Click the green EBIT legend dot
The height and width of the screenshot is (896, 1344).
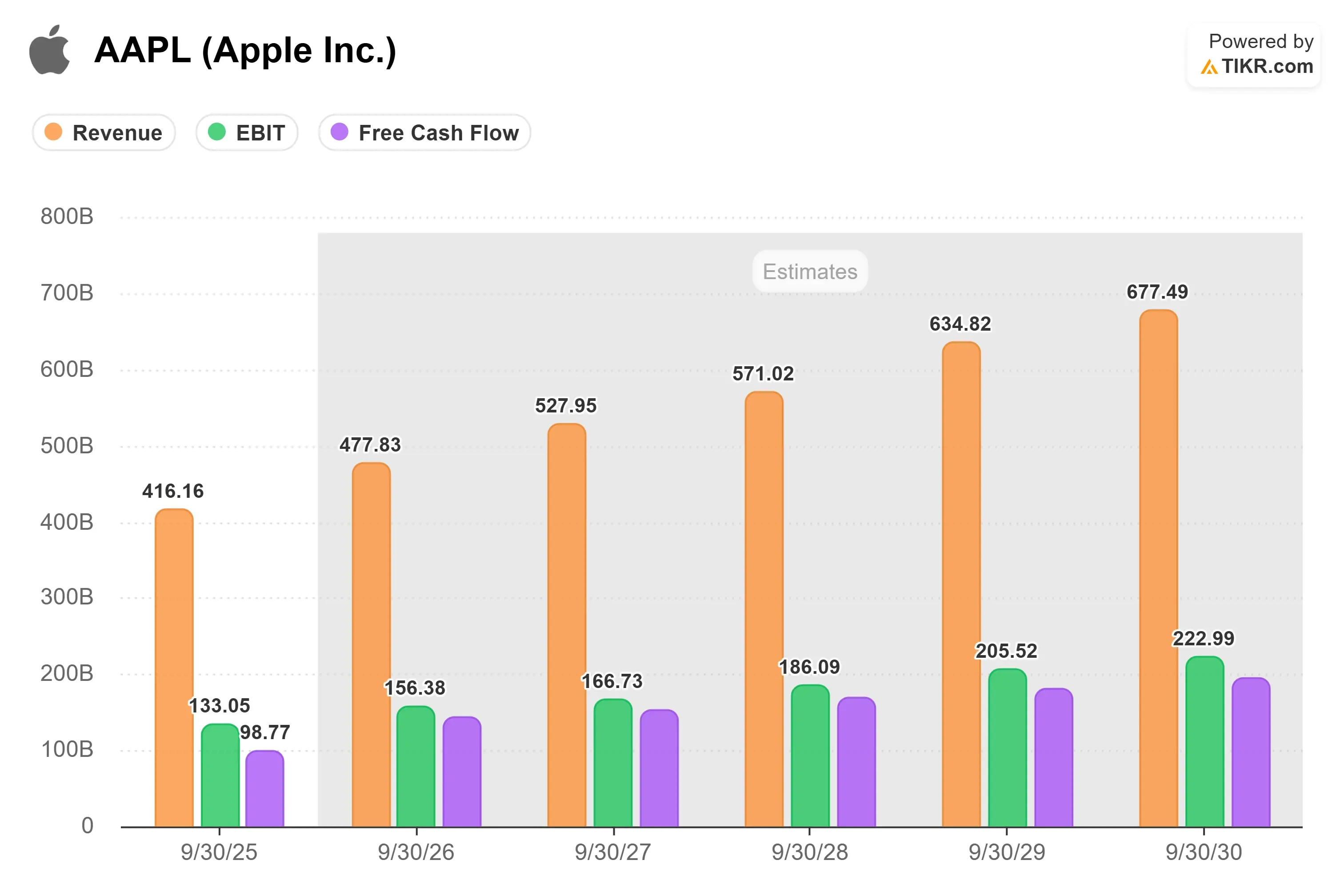point(216,132)
